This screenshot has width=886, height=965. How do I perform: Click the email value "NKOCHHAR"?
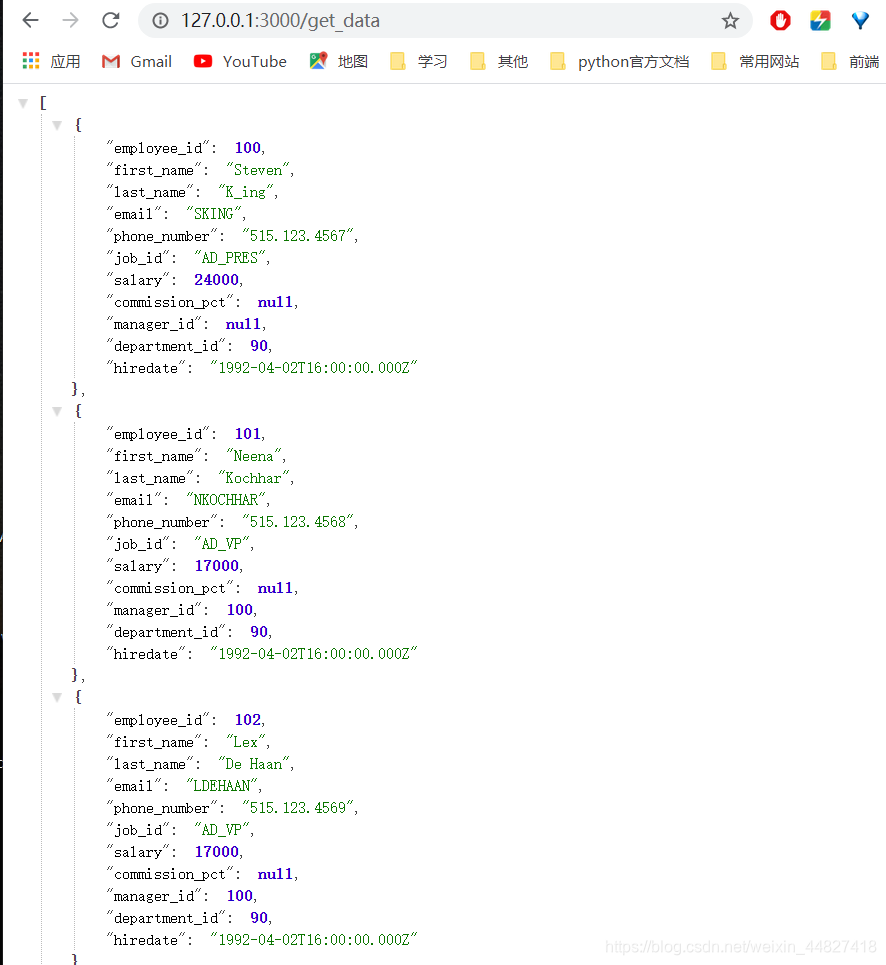226,500
